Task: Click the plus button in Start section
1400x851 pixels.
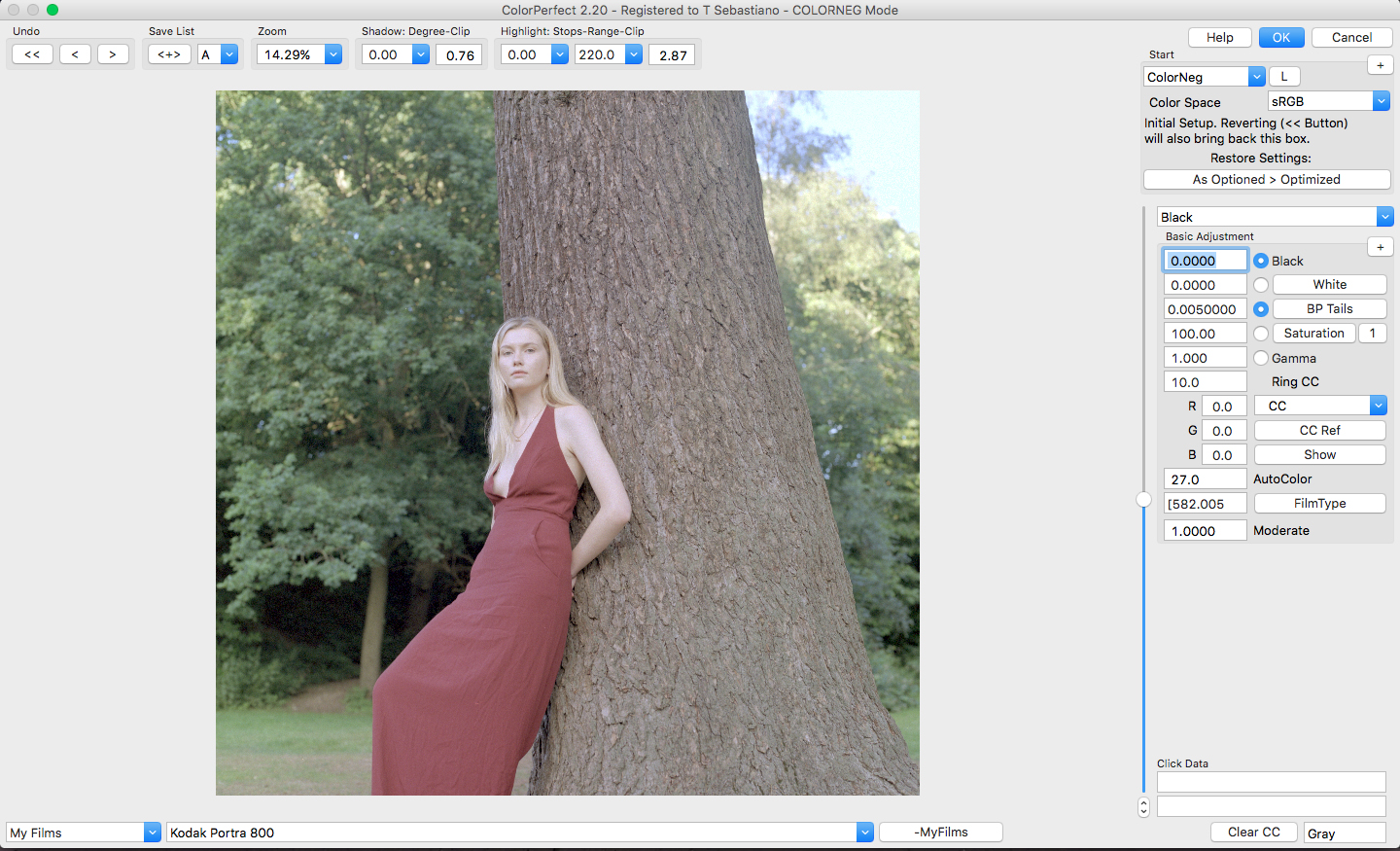Action: [x=1381, y=65]
